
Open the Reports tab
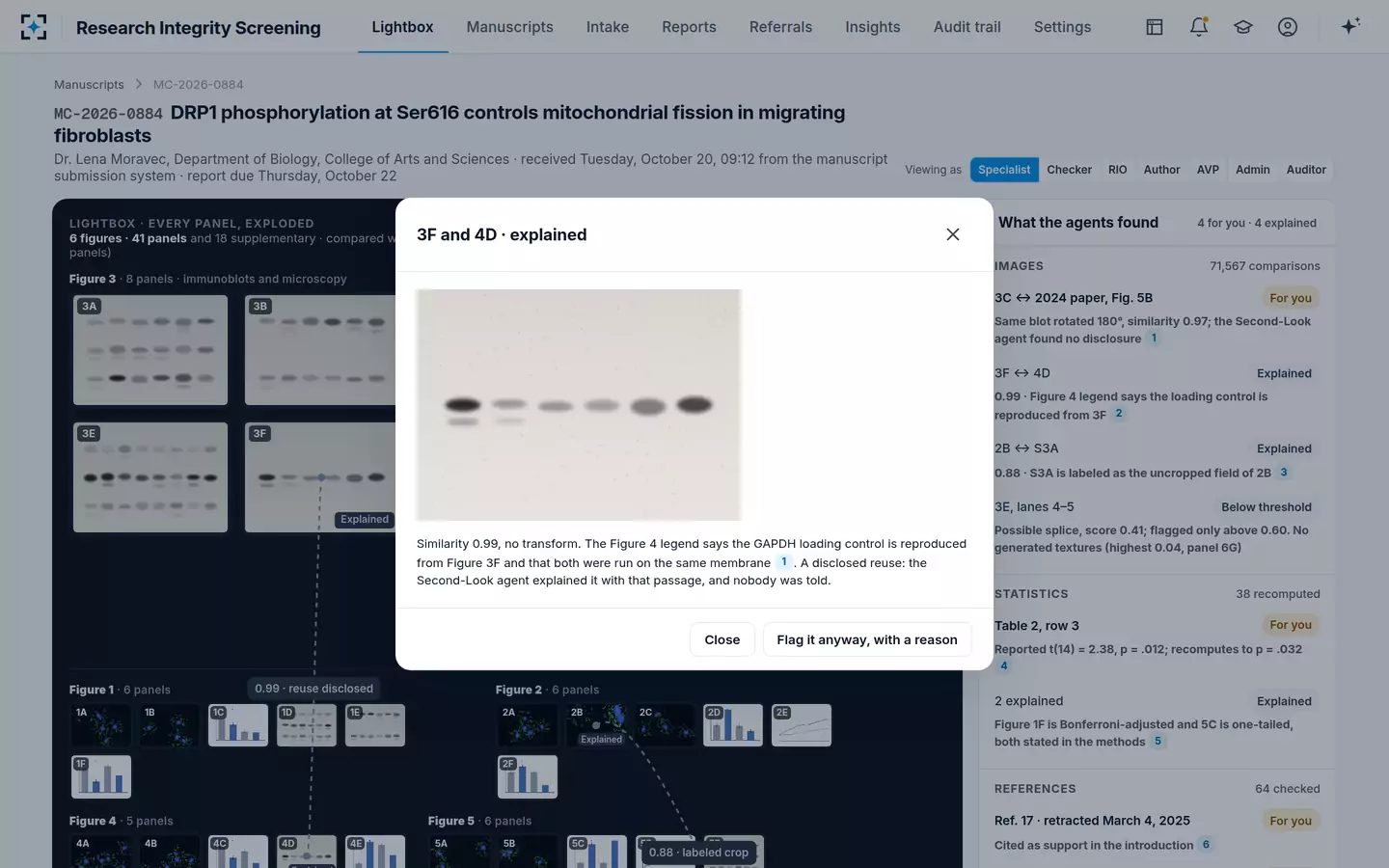pos(689,27)
